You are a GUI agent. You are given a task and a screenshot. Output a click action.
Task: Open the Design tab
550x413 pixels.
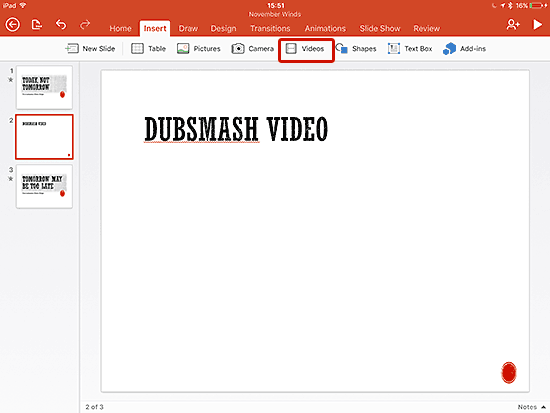coord(223,28)
